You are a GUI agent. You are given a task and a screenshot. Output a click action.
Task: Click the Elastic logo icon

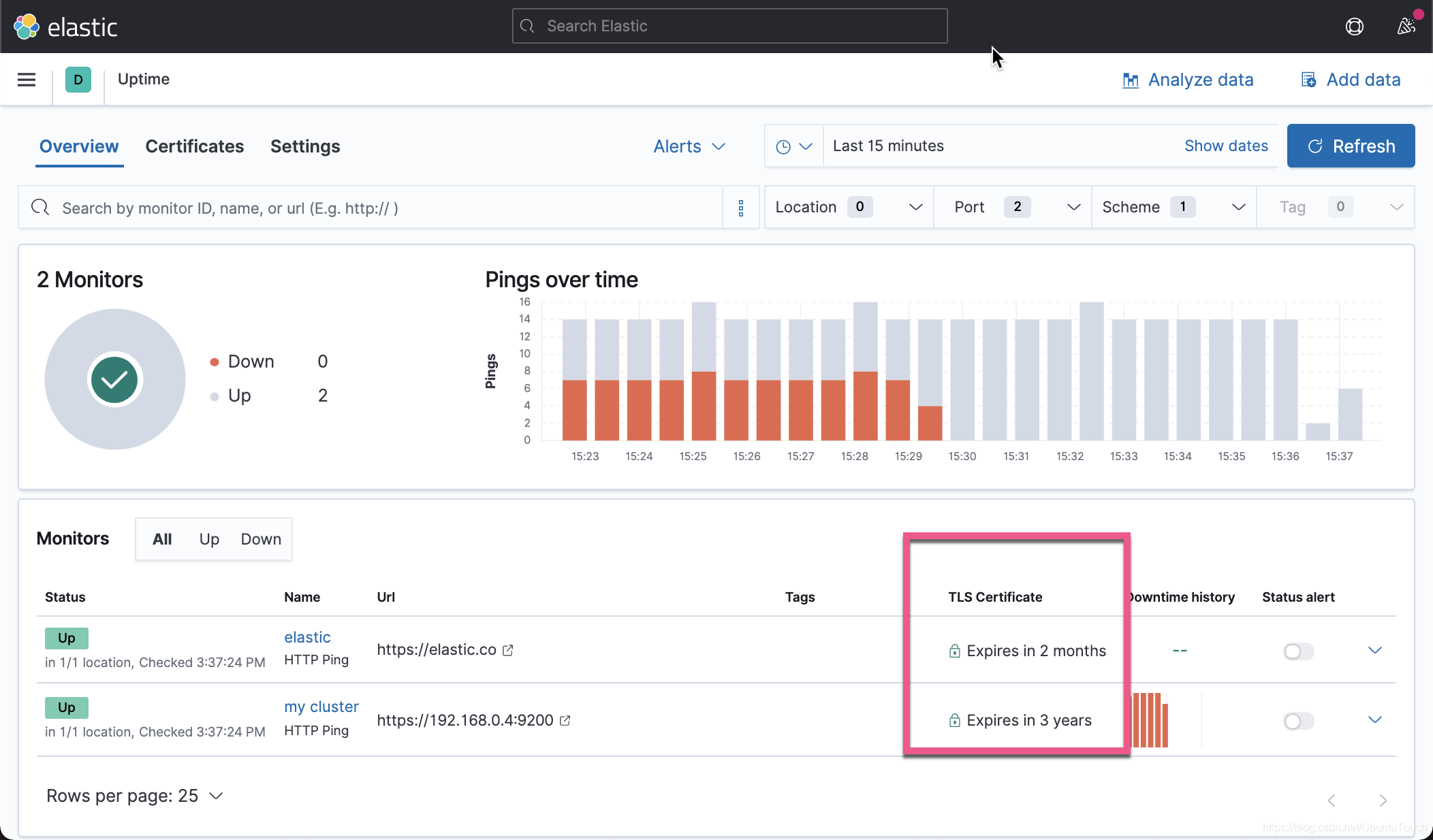point(27,27)
